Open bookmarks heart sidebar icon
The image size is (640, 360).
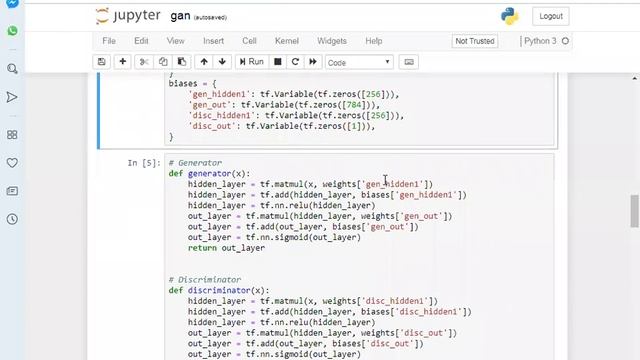[x=12, y=163]
